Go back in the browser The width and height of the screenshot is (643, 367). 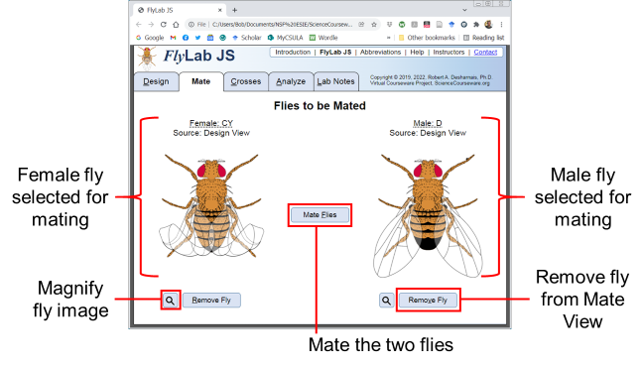[139, 25]
